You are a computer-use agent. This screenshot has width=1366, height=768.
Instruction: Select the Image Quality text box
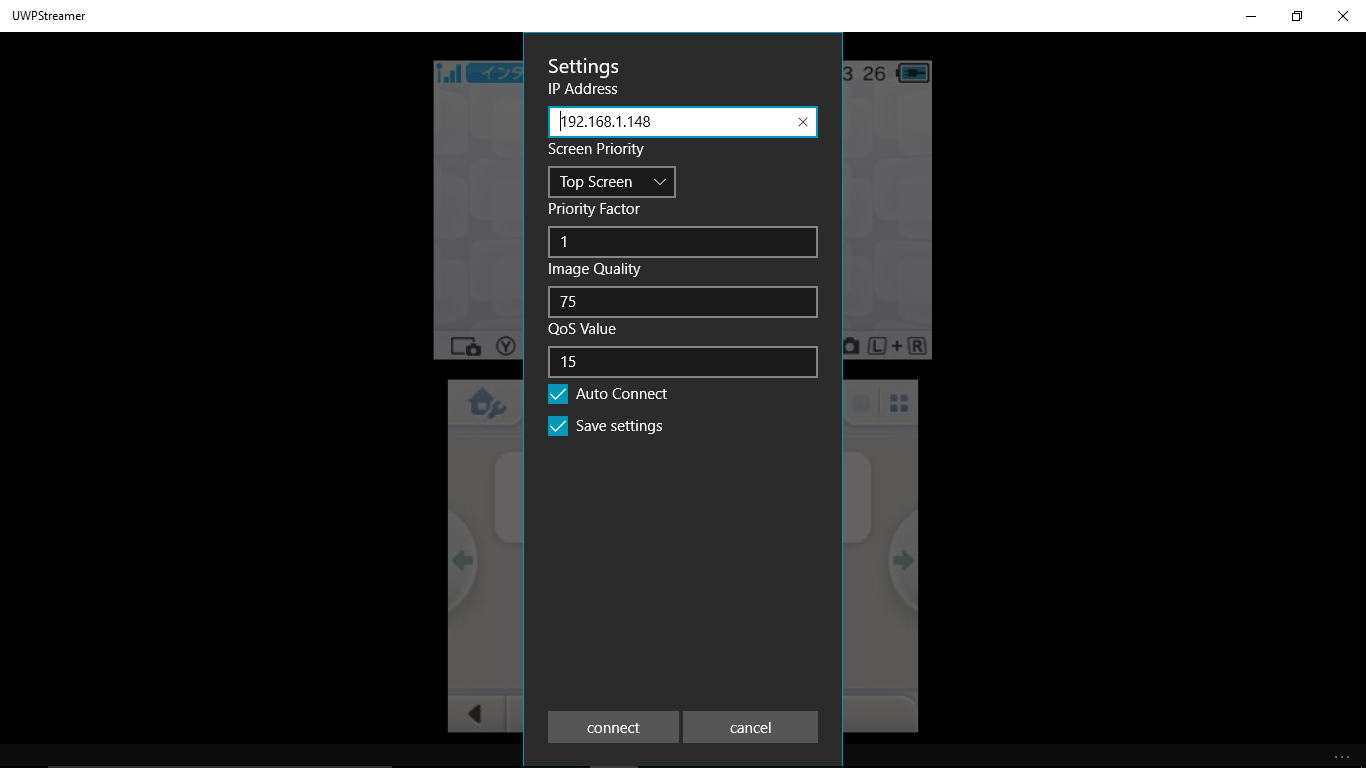[x=682, y=301]
